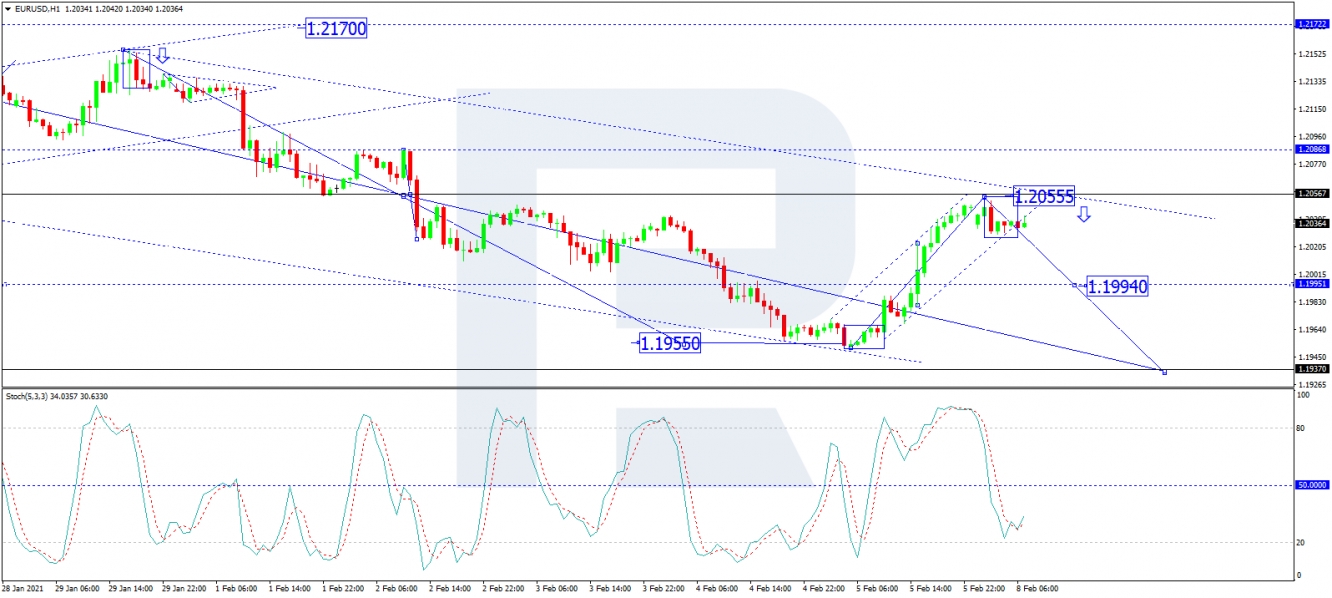Click the 28 Jan 2021 date label
Screen dimensions: 1332x598
click(25, 589)
